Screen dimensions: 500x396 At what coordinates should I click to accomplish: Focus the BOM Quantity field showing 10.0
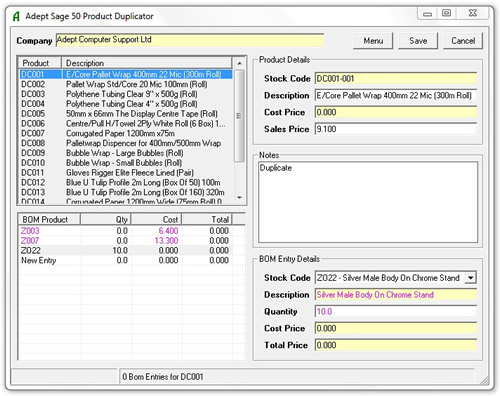(396, 311)
